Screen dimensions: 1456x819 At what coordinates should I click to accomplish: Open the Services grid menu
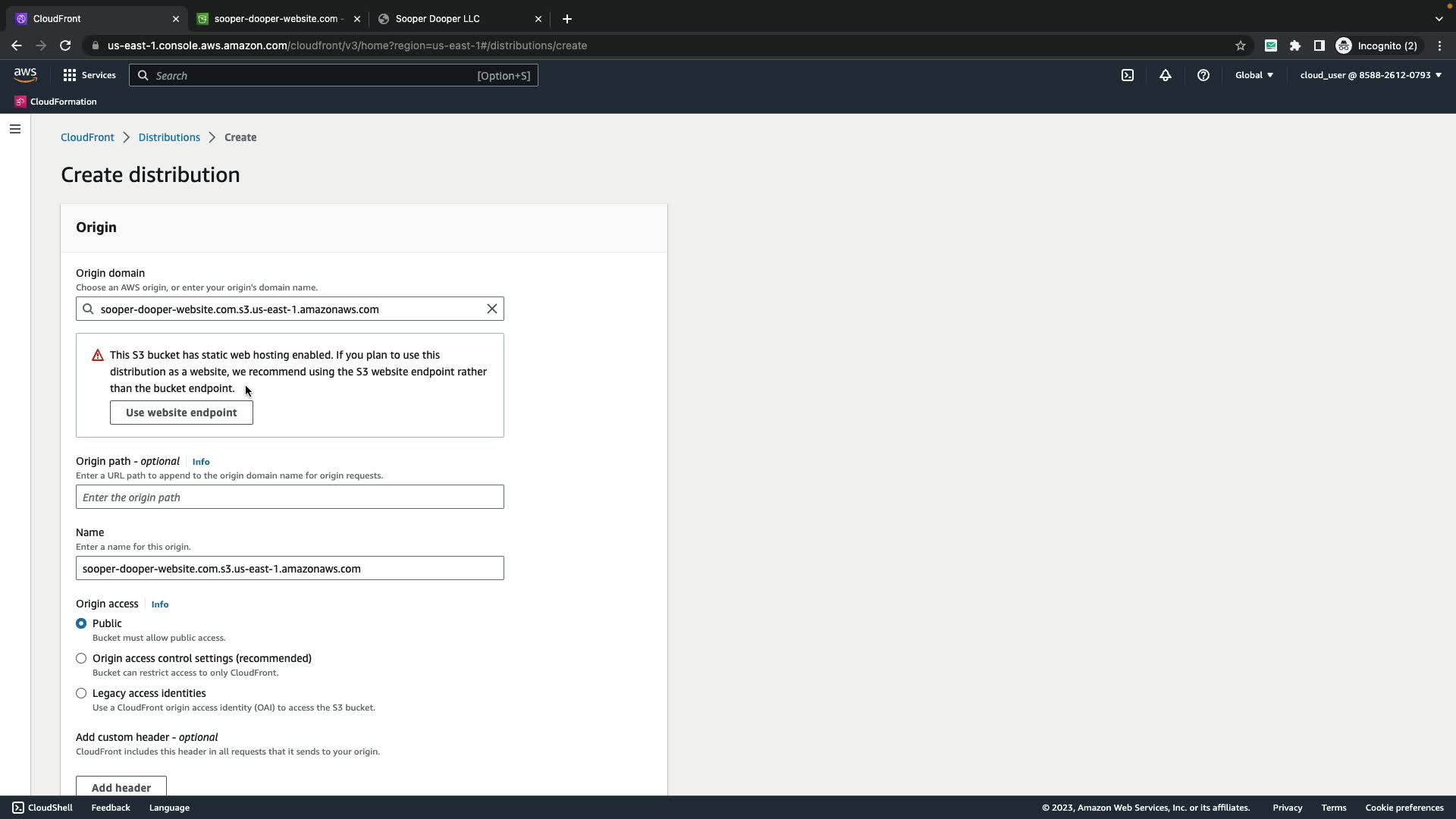tap(89, 75)
